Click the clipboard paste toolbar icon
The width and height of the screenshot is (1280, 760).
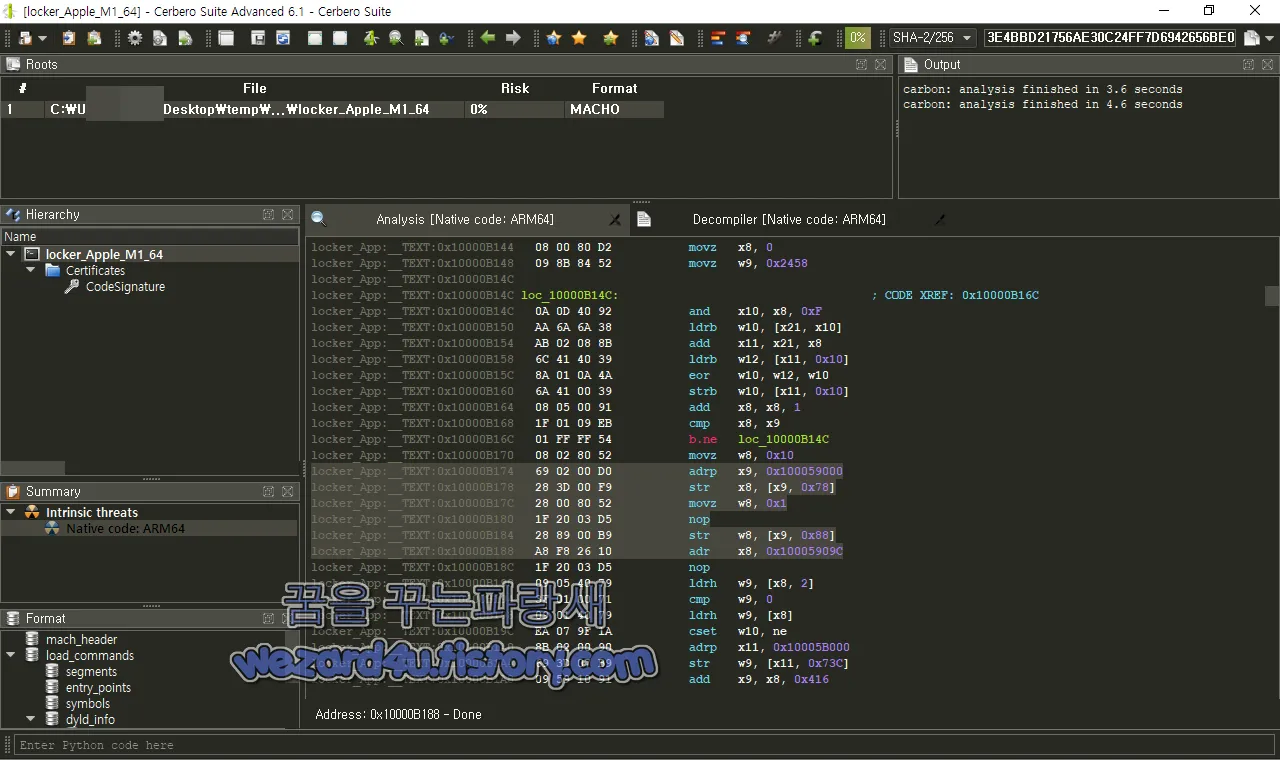pyautogui.click(x=69, y=38)
